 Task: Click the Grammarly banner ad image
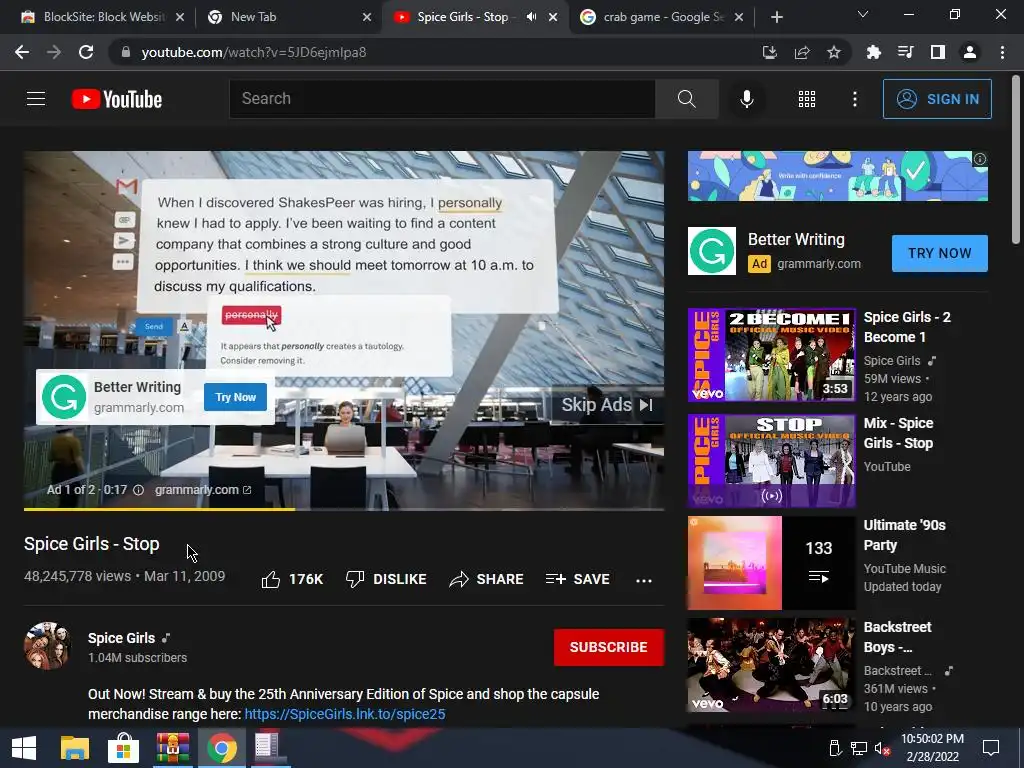[838, 176]
